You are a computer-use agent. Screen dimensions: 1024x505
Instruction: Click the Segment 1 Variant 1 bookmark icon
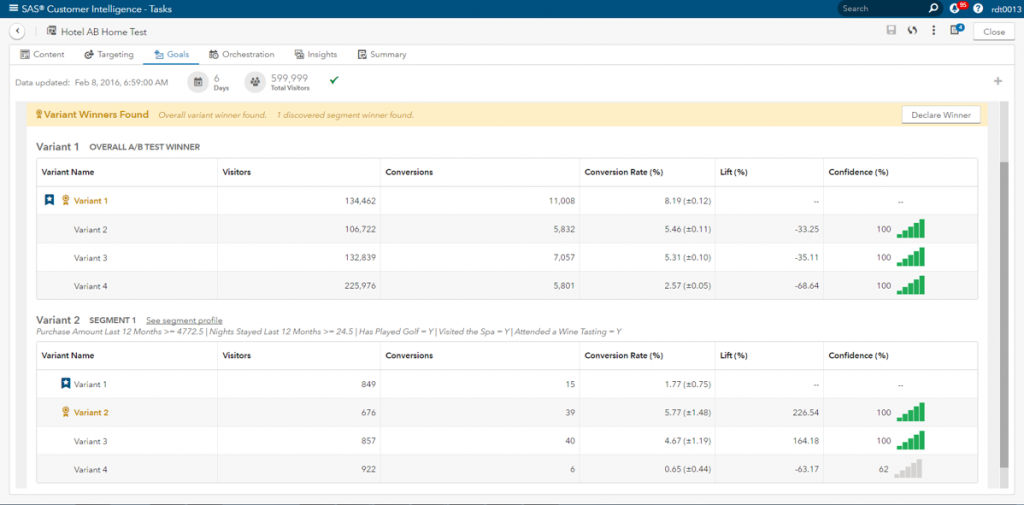click(x=66, y=383)
